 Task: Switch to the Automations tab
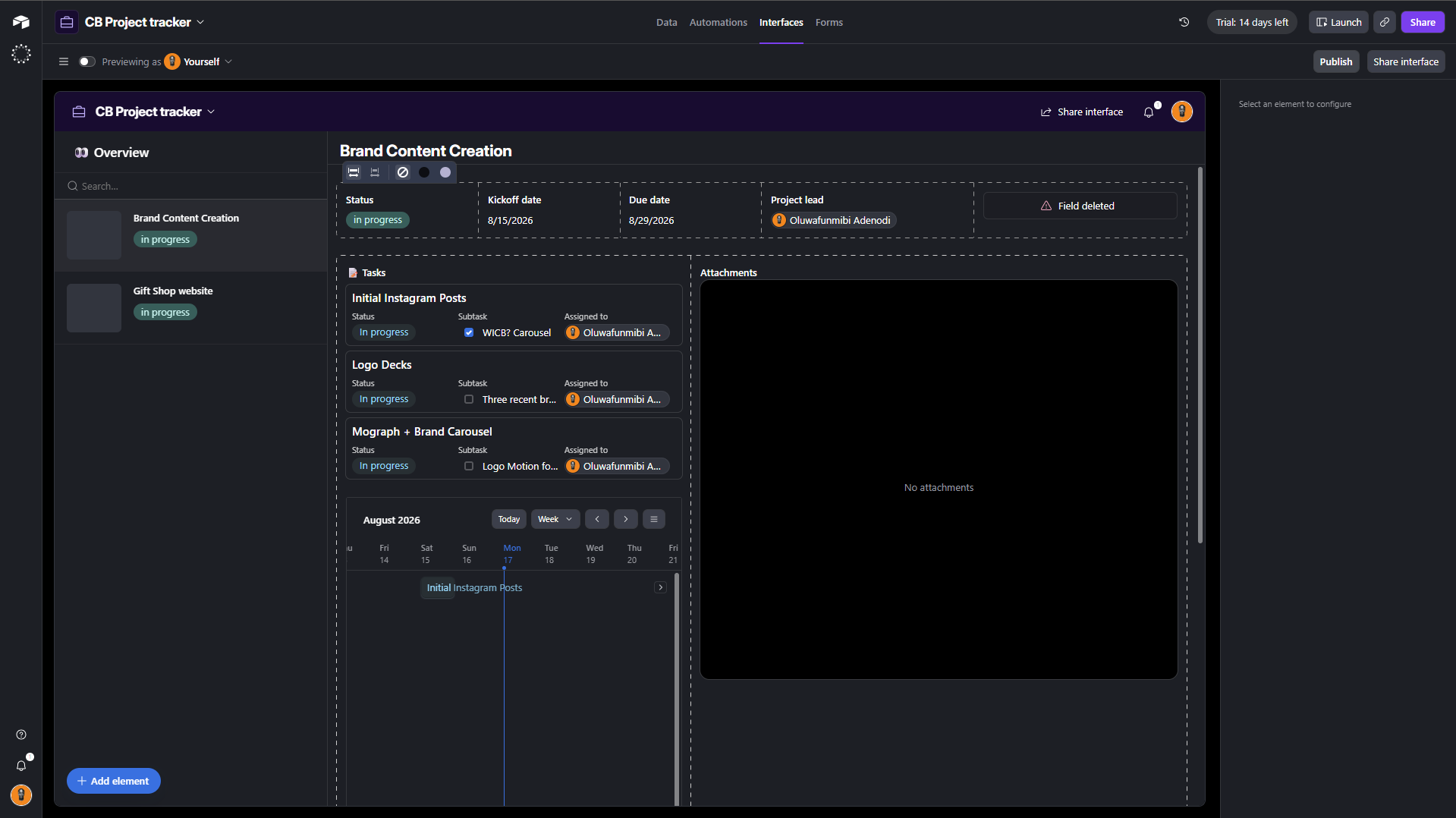pyautogui.click(x=719, y=22)
